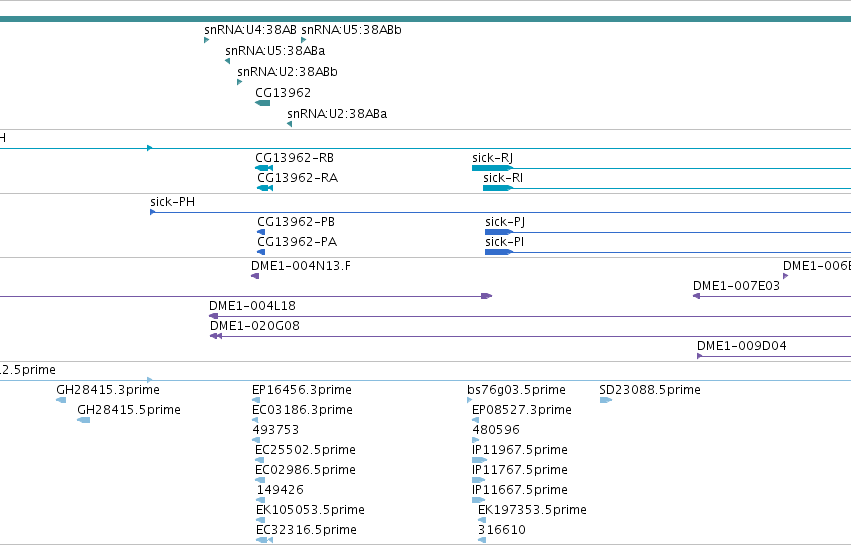The width and height of the screenshot is (851, 545).
Task: Click the teal chromosome bar at top
Action: pos(426,19)
